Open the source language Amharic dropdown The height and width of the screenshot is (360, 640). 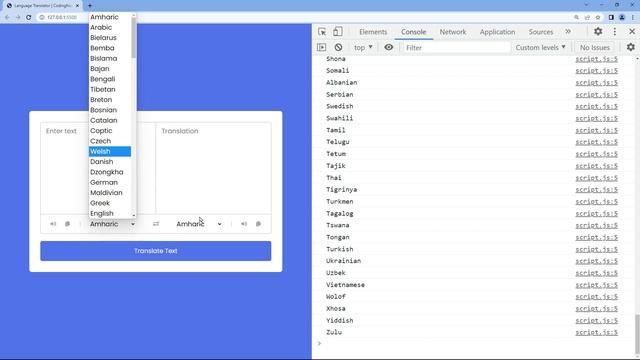point(112,224)
